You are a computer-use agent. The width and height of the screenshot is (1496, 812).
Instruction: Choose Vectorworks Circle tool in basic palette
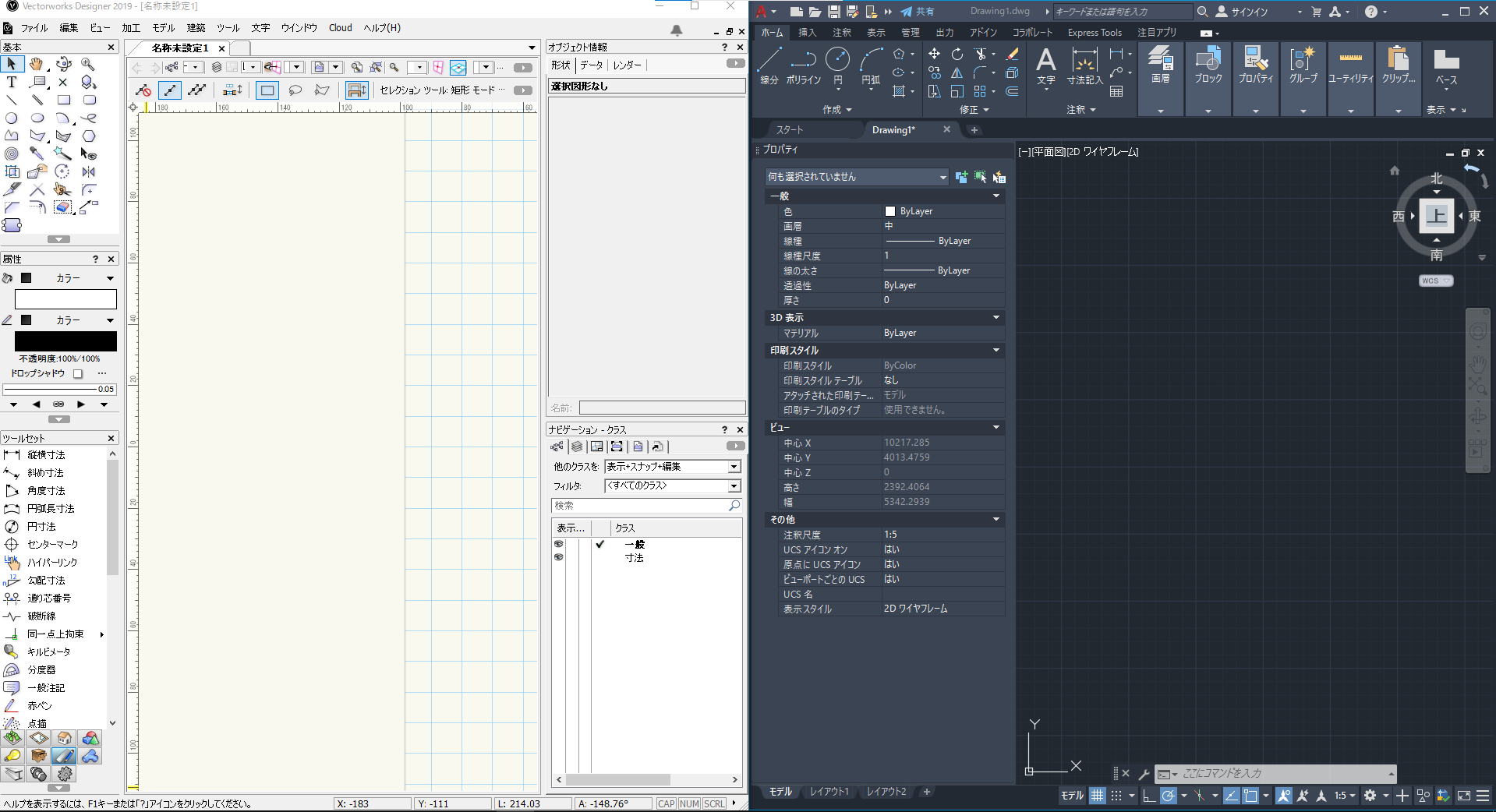pos(12,118)
